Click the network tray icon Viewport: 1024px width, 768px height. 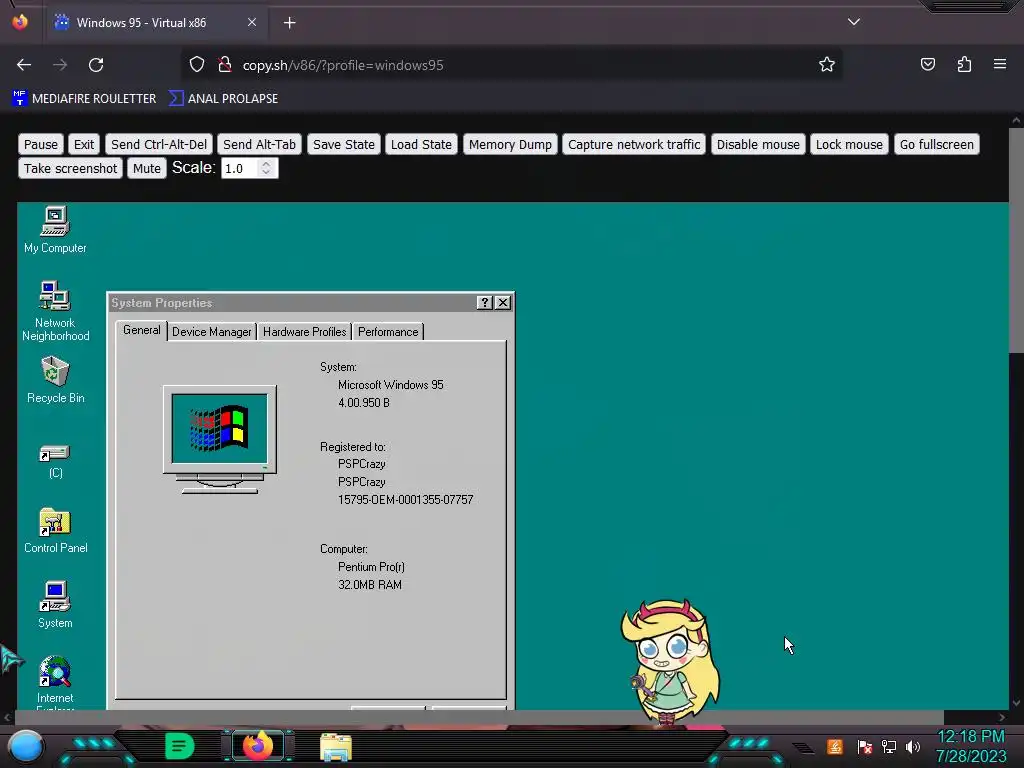coord(888,746)
